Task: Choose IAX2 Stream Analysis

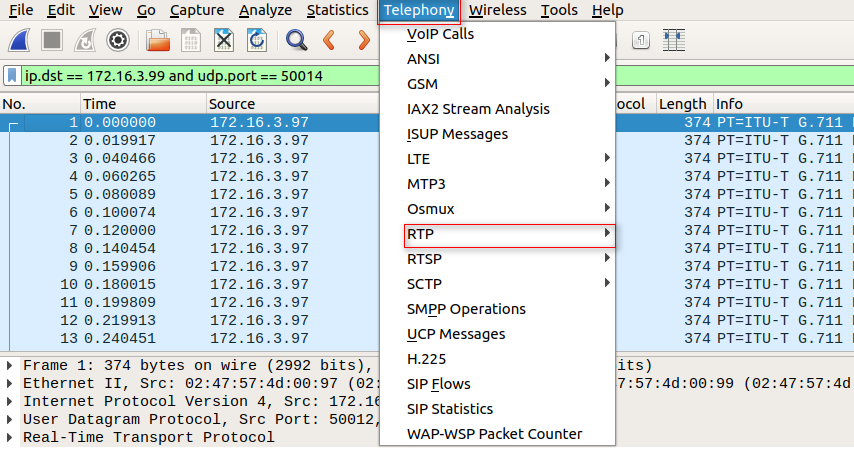Action: (497, 109)
